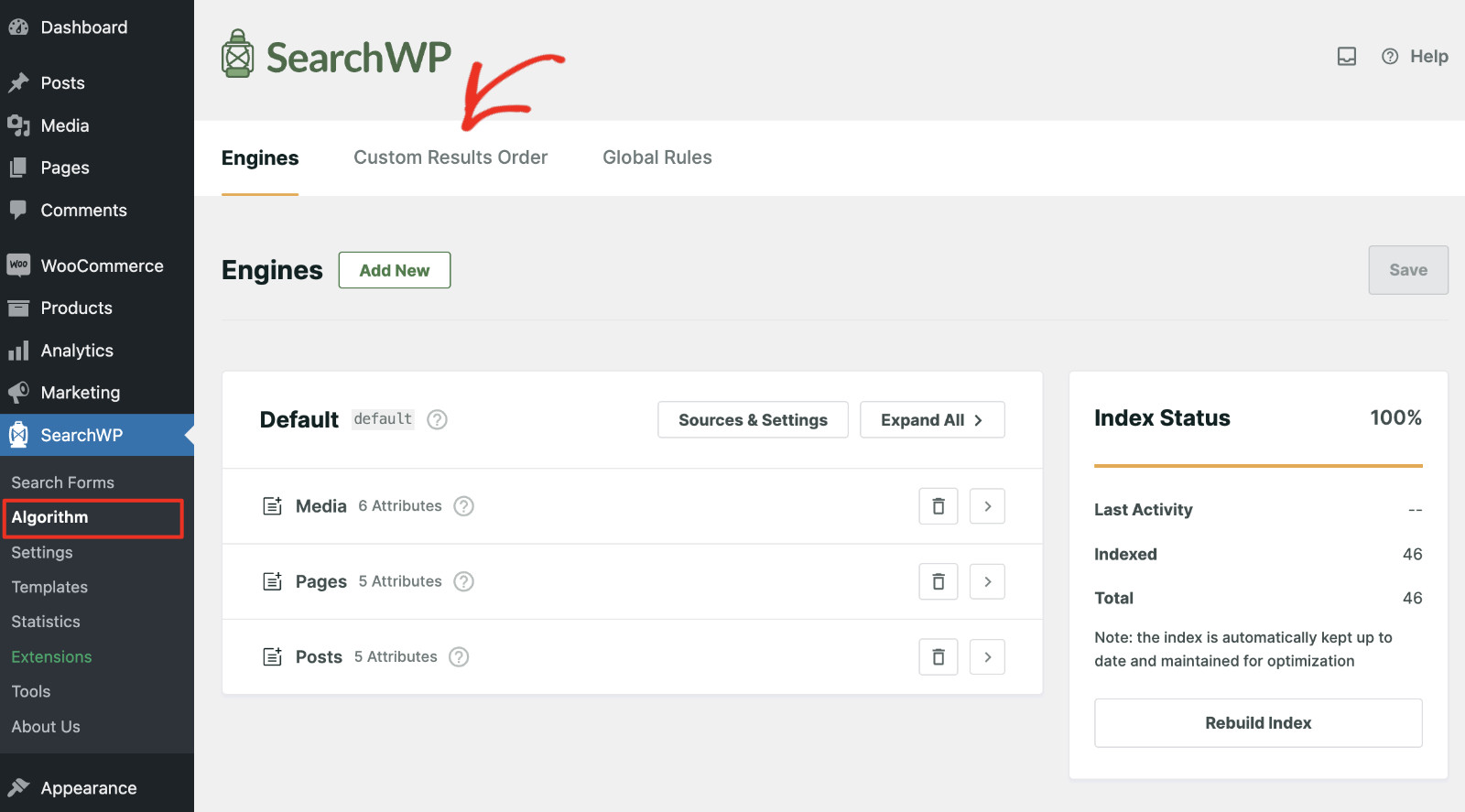Screen dimensions: 1465x812
Task: Click the Rebuild Index button
Action: (x=1258, y=723)
